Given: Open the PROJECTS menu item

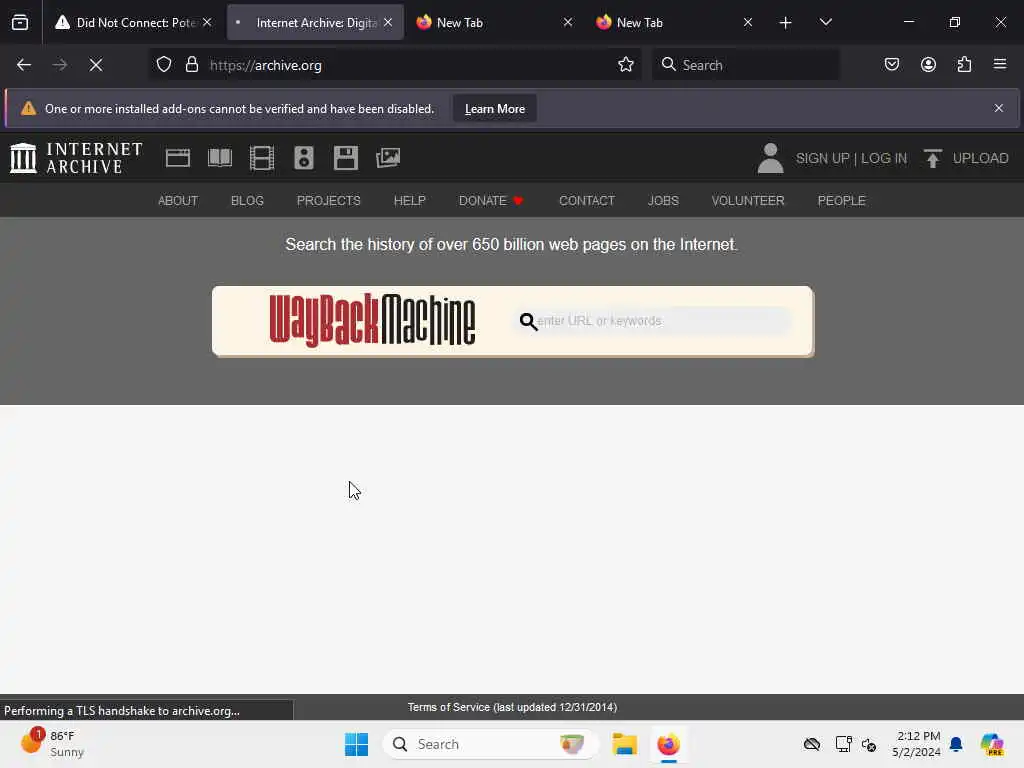Looking at the screenshot, I should (328, 200).
